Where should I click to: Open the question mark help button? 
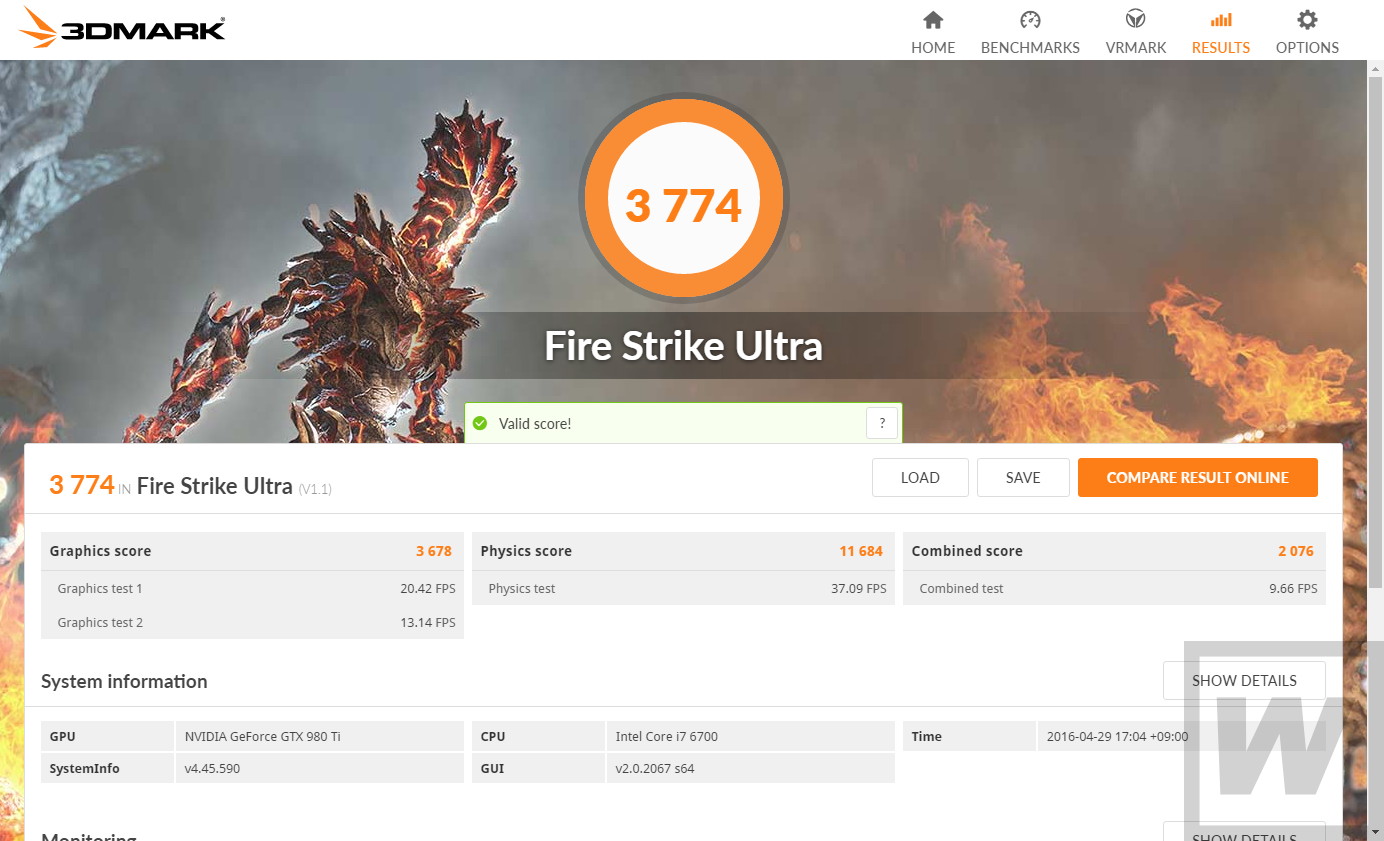point(881,423)
